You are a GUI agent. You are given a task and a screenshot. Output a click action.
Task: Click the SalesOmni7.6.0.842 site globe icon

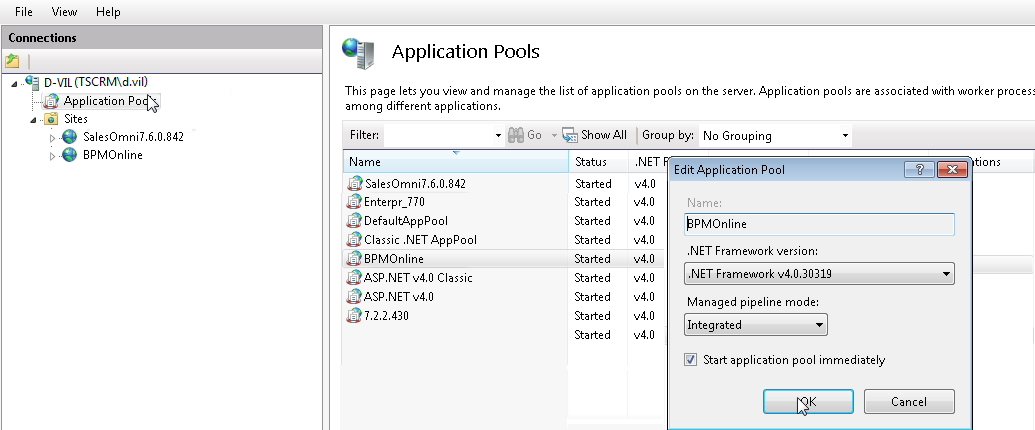[x=69, y=137]
